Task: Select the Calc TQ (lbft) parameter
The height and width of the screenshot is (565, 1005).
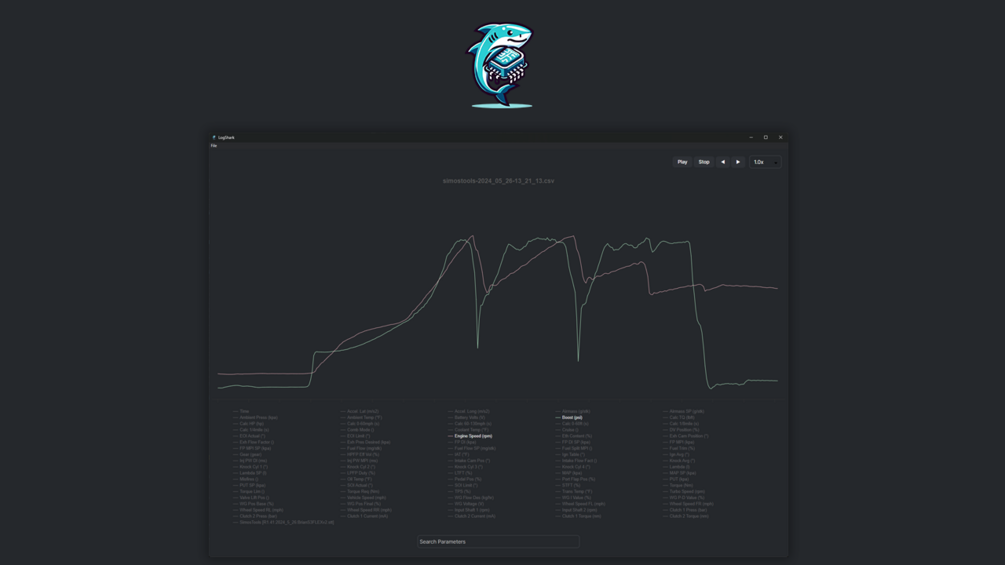Action: 679,418
